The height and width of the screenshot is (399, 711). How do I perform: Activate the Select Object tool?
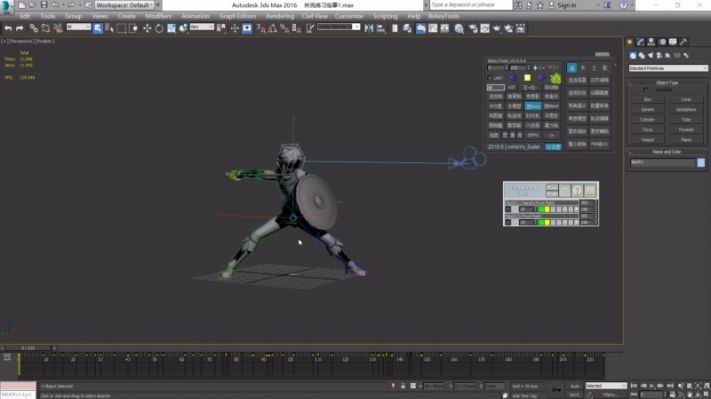click(x=97, y=28)
